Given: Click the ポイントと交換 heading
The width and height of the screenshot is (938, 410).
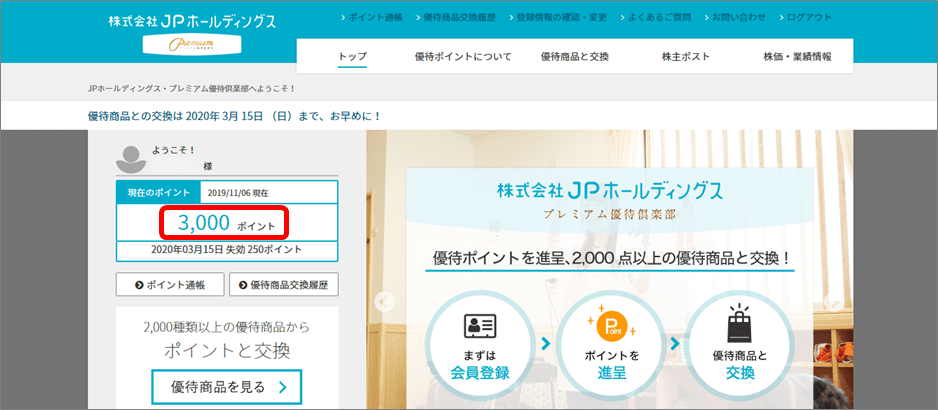Looking at the screenshot, I should 227,351.
